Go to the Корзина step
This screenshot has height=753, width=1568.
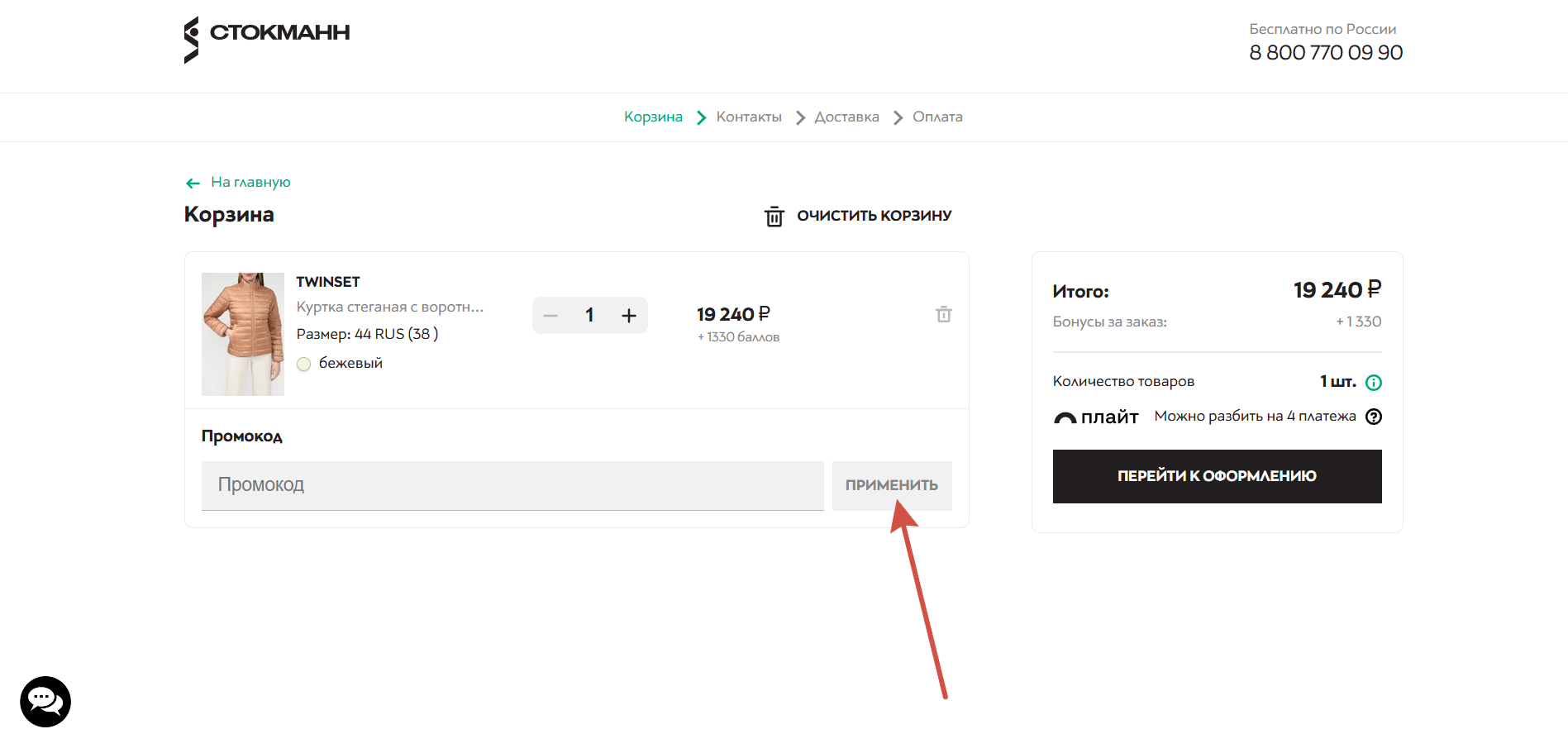[653, 117]
